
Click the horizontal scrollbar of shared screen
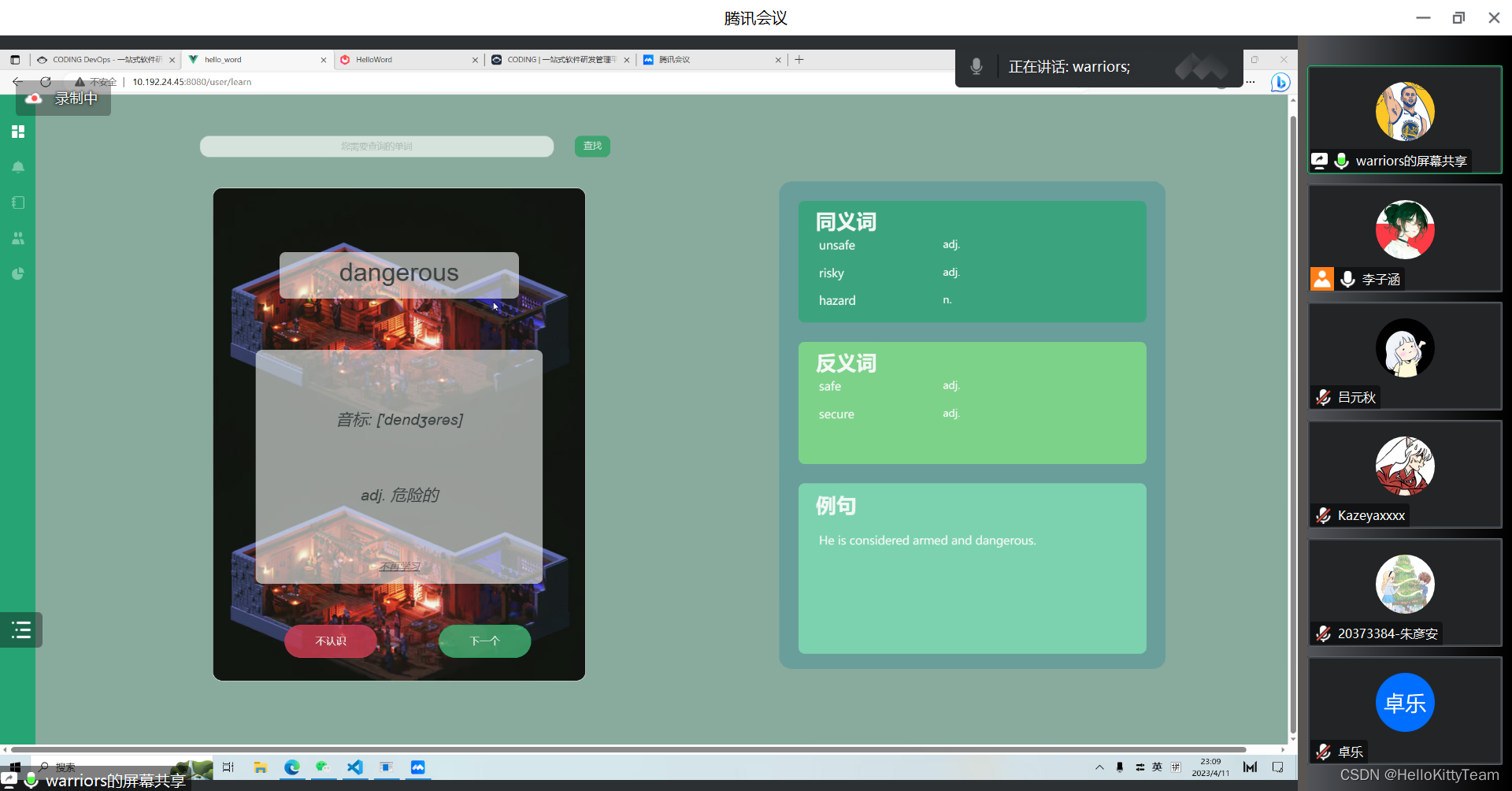click(628, 749)
